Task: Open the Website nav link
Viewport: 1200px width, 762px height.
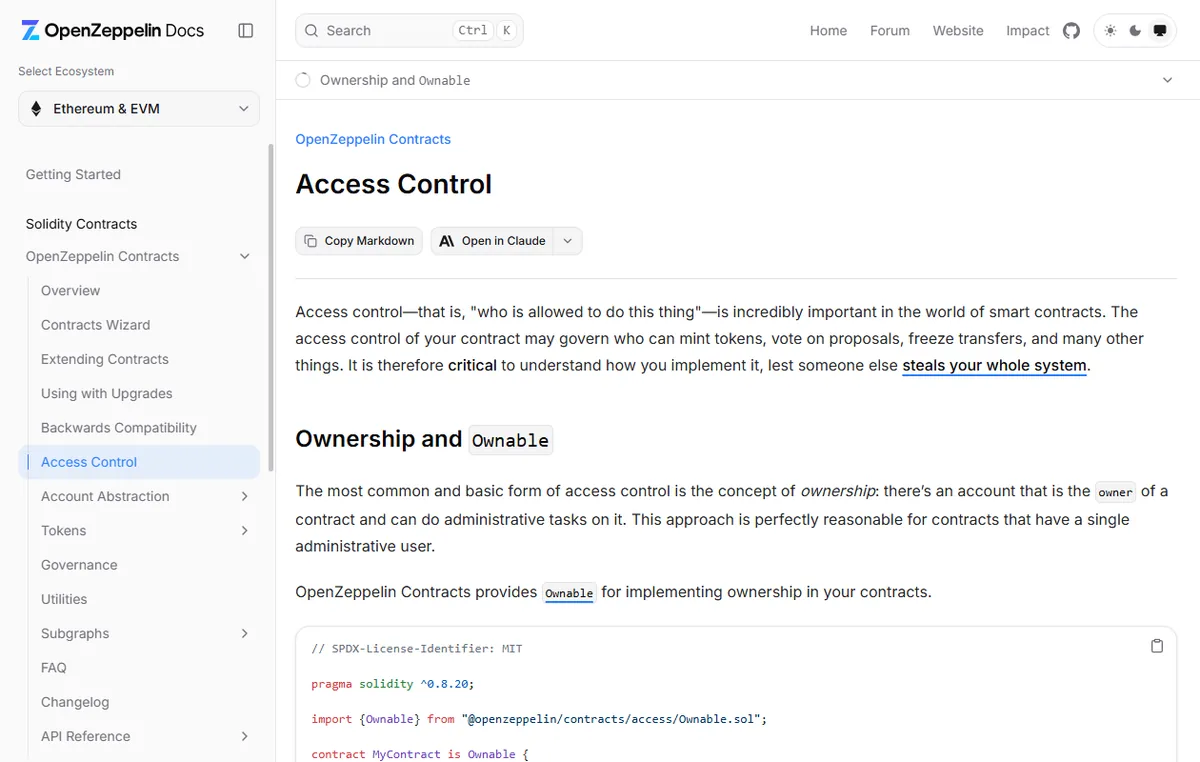Action: coord(958,31)
